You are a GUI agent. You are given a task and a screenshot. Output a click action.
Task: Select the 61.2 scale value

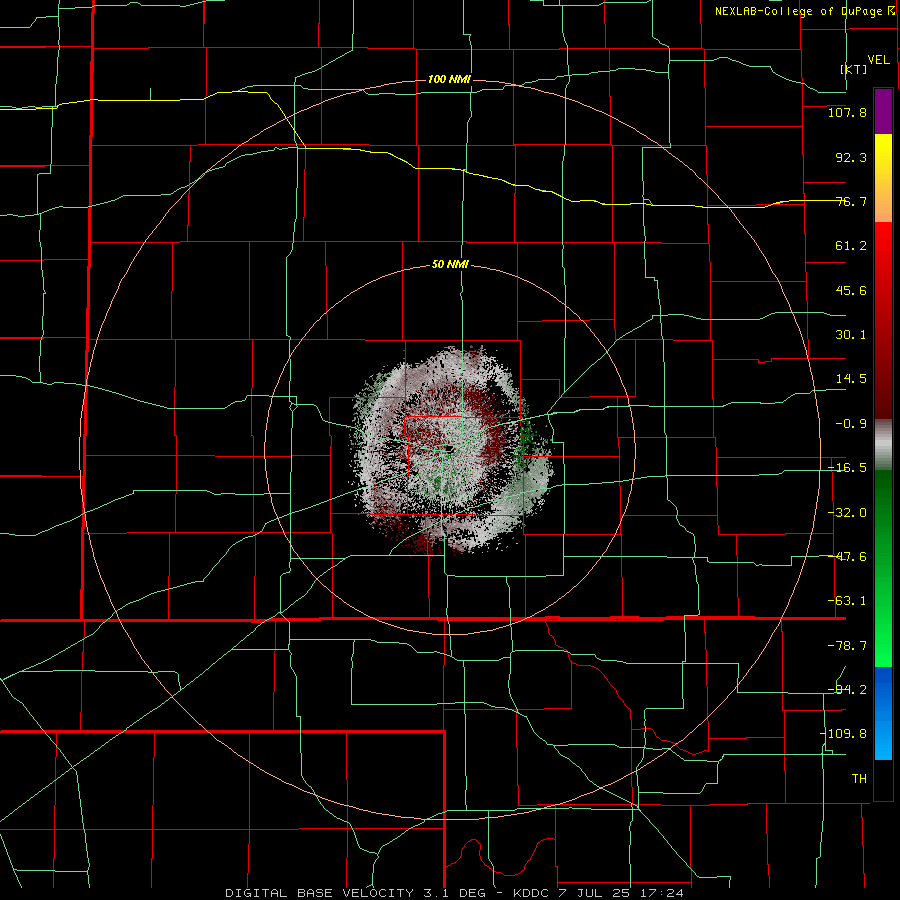pos(851,246)
